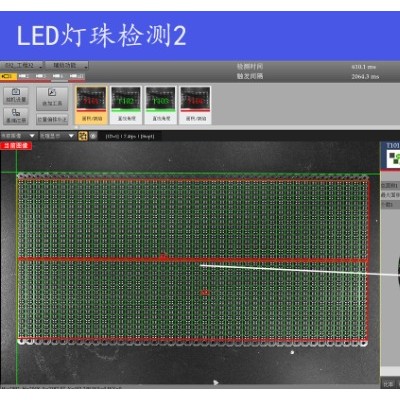Click the gray icon beside the yellow grid icon

[93, 136]
